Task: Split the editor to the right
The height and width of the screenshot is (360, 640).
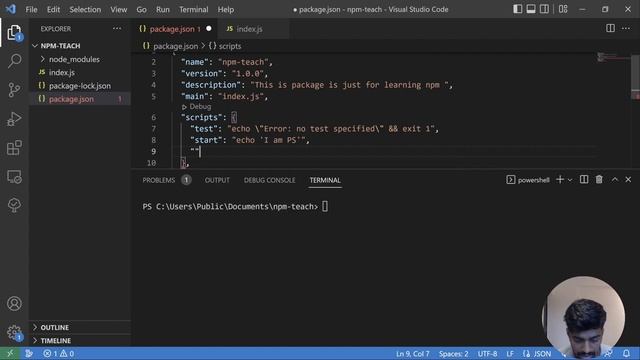Action: [610, 28]
